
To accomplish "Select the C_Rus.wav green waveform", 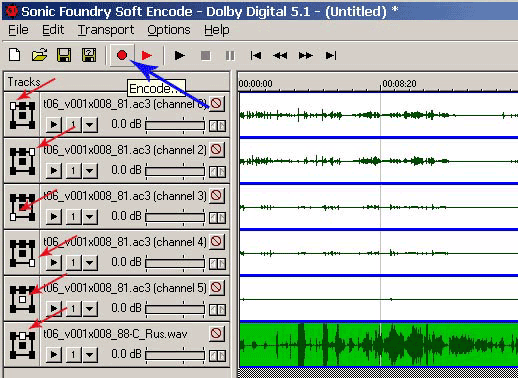I will click(x=379, y=345).
